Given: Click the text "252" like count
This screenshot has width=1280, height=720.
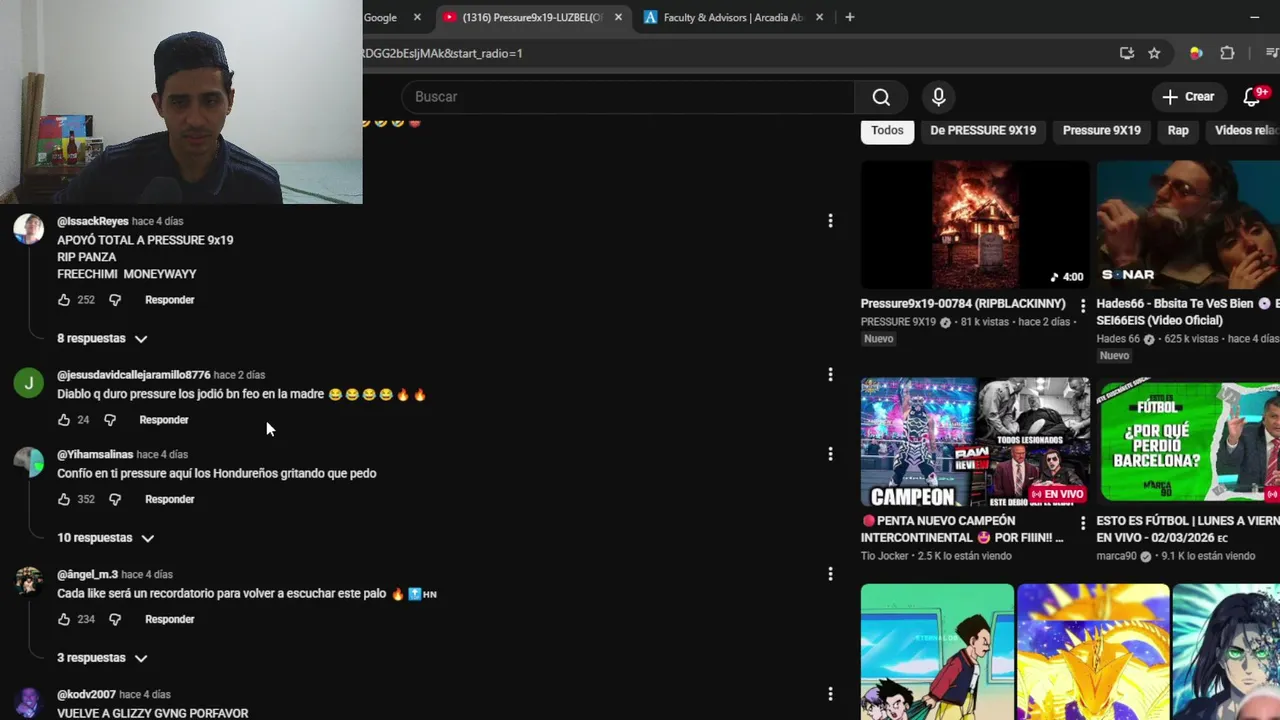Looking at the screenshot, I should point(86,300).
